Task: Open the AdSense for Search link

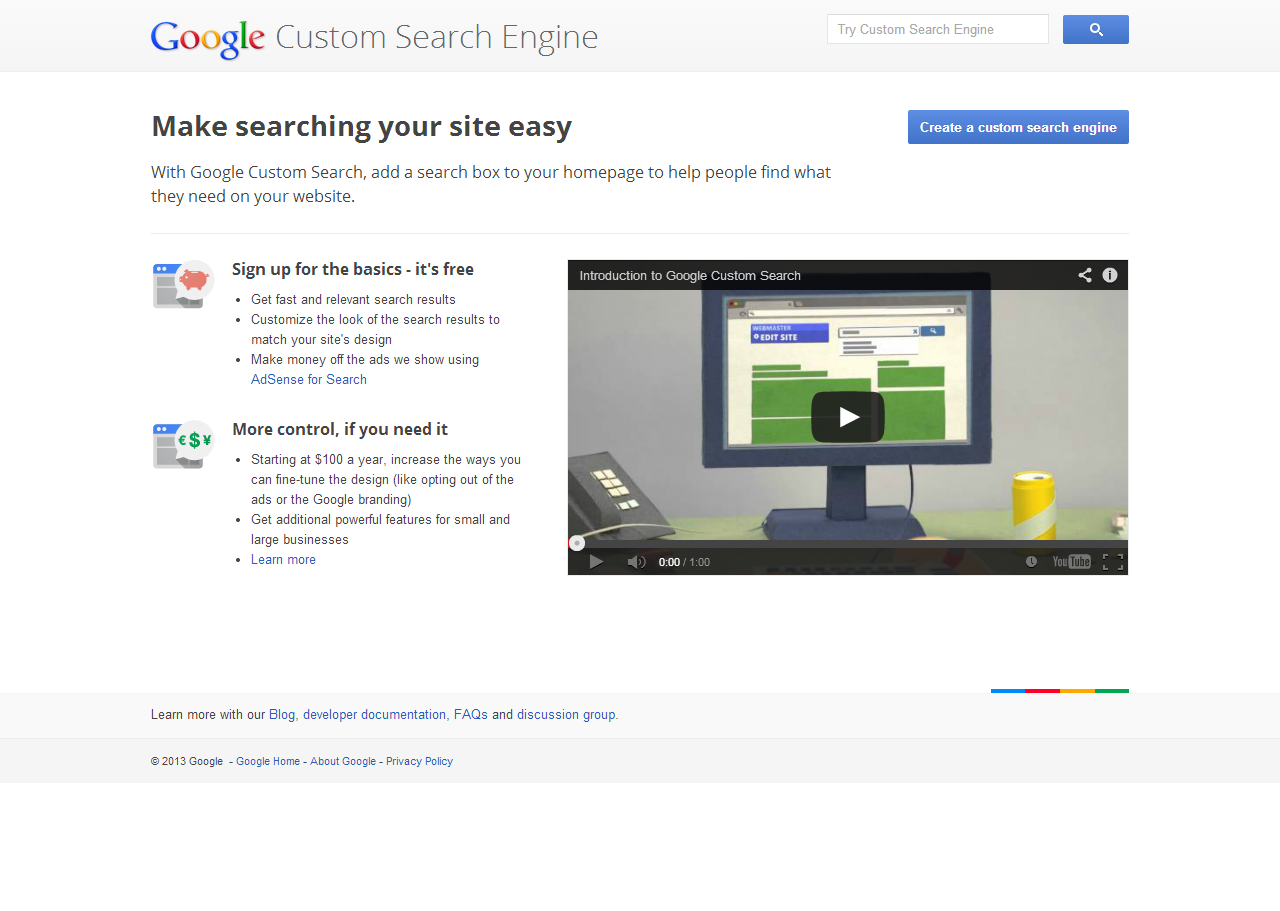Action: [x=309, y=380]
